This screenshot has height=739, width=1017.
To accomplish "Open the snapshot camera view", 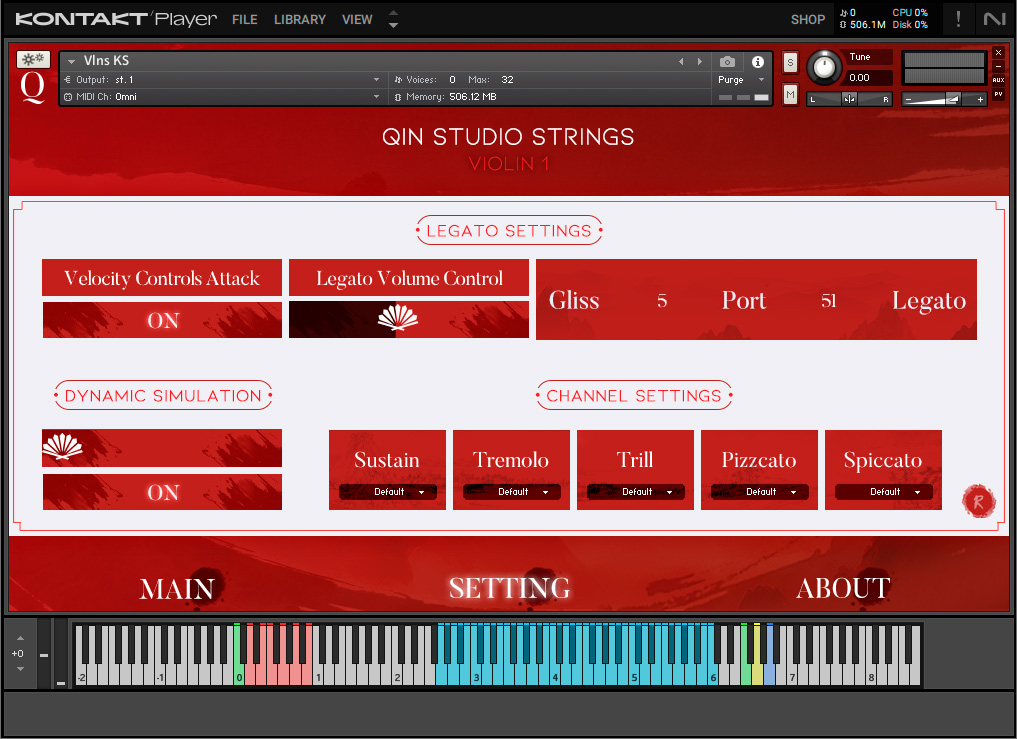I will [x=727, y=62].
